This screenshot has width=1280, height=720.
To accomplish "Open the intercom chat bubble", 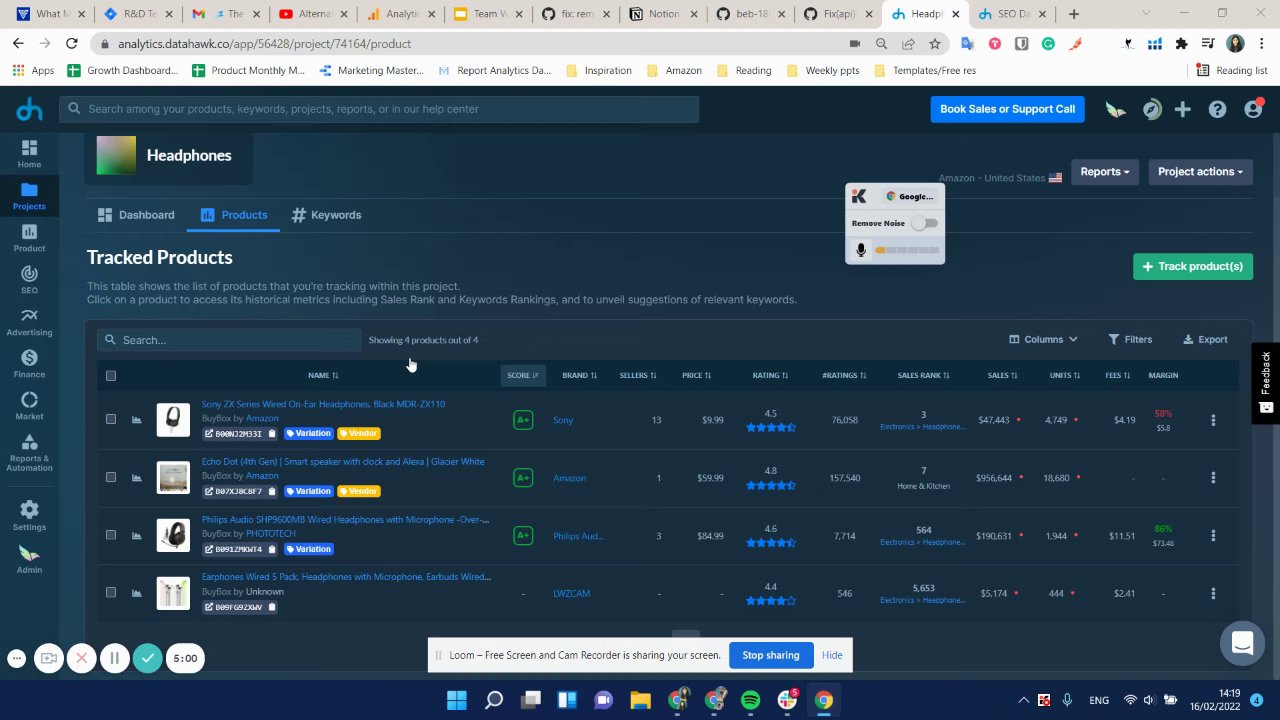I will pyautogui.click(x=1242, y=643).
